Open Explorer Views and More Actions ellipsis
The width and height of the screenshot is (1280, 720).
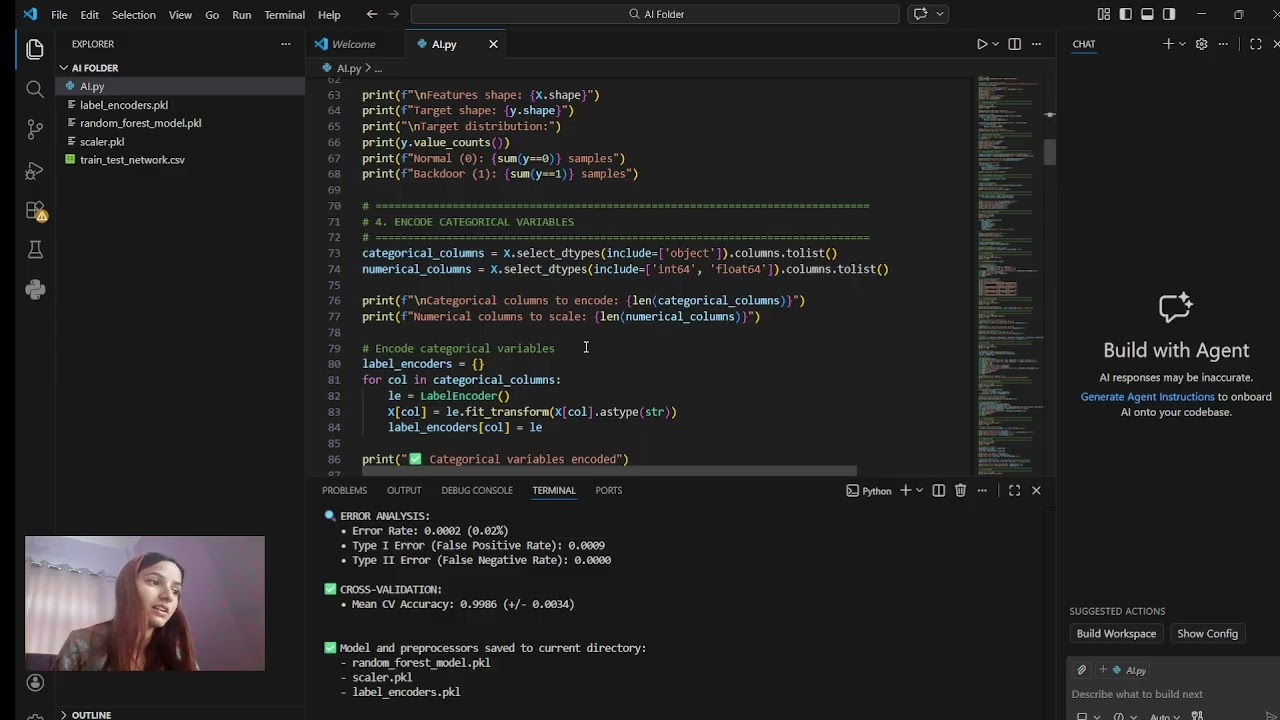point(286,44)
